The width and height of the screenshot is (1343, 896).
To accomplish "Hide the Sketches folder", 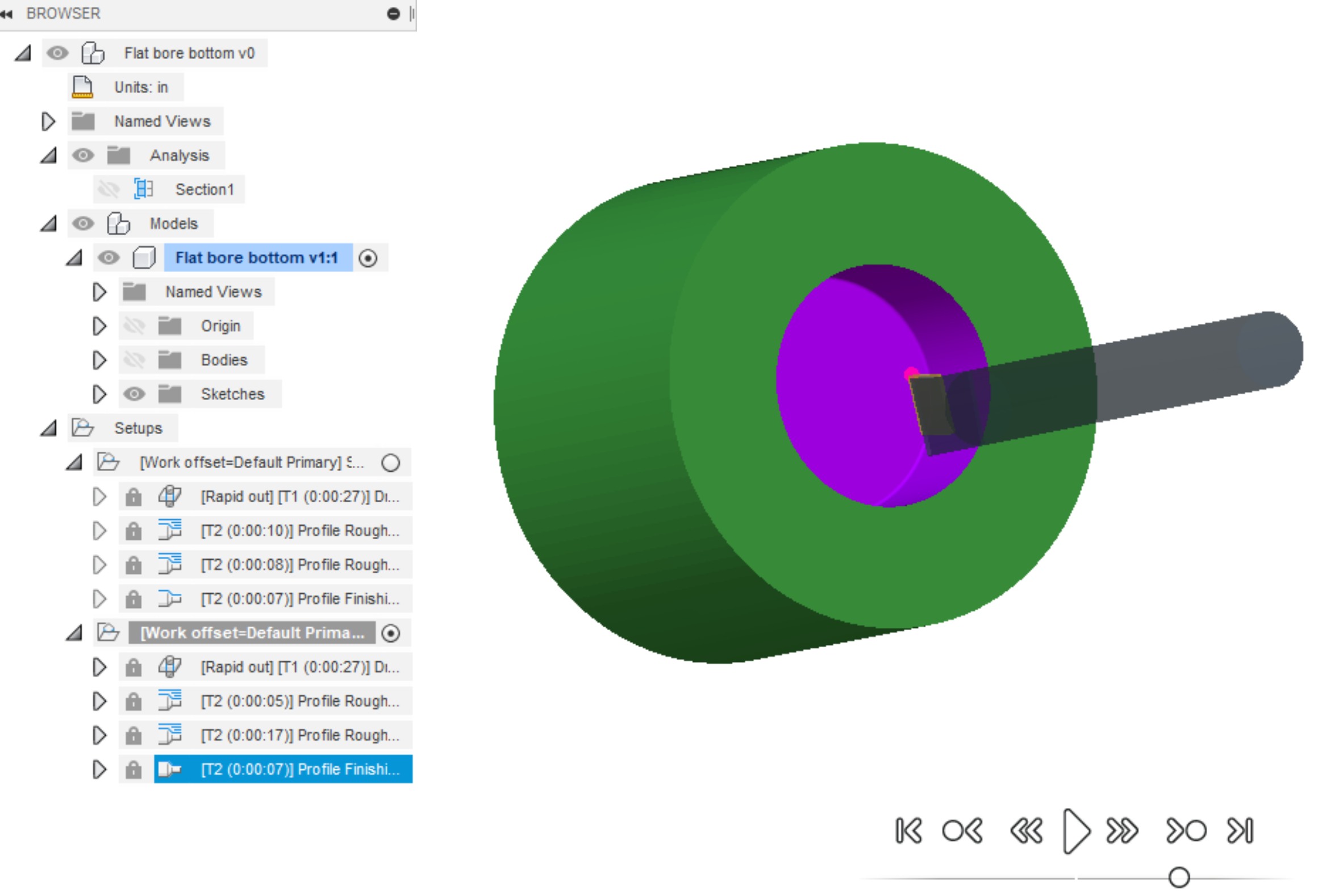I will (x=134, y=394).
